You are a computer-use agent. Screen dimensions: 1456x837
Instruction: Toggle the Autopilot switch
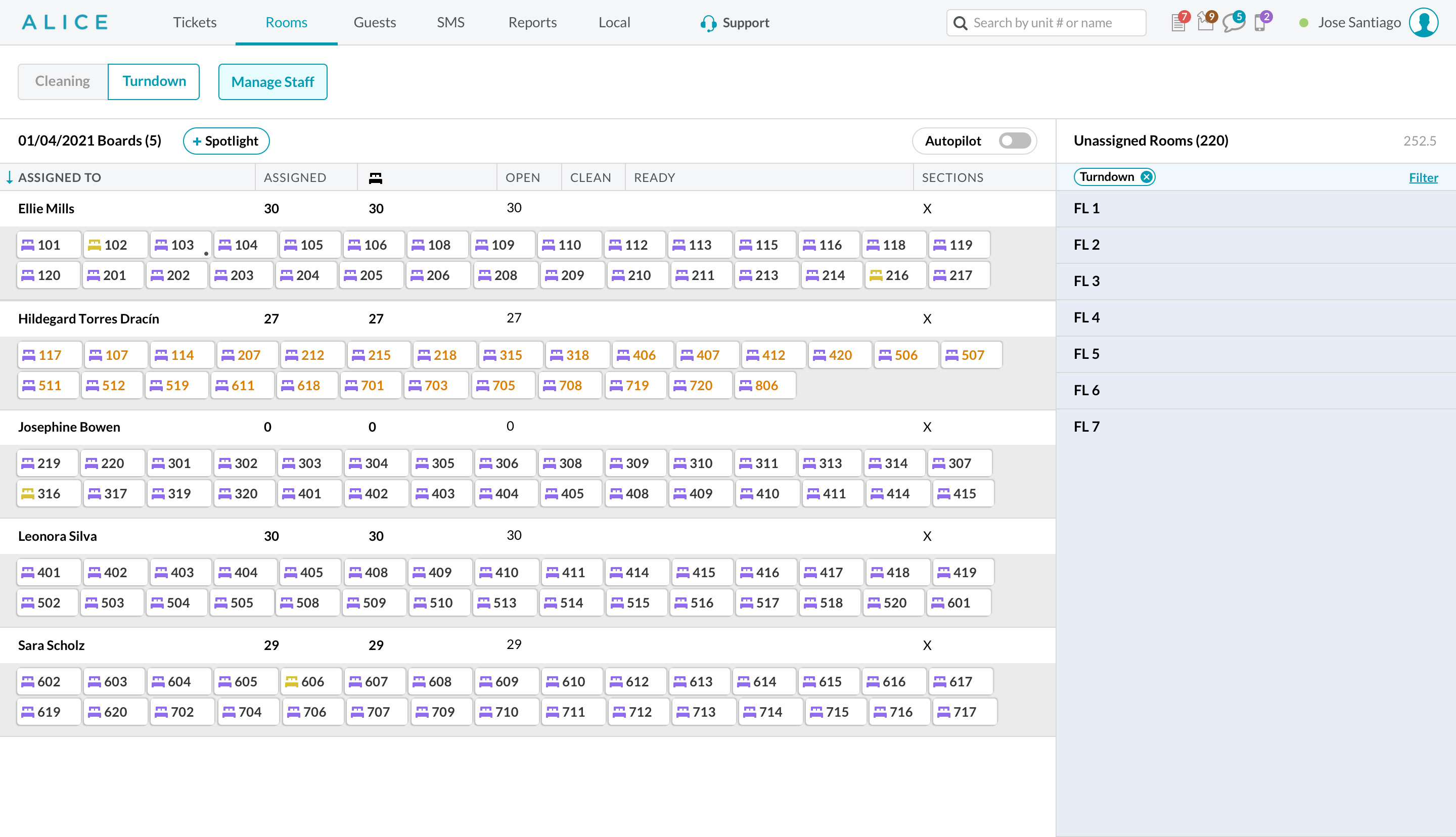pos(1015,141)
